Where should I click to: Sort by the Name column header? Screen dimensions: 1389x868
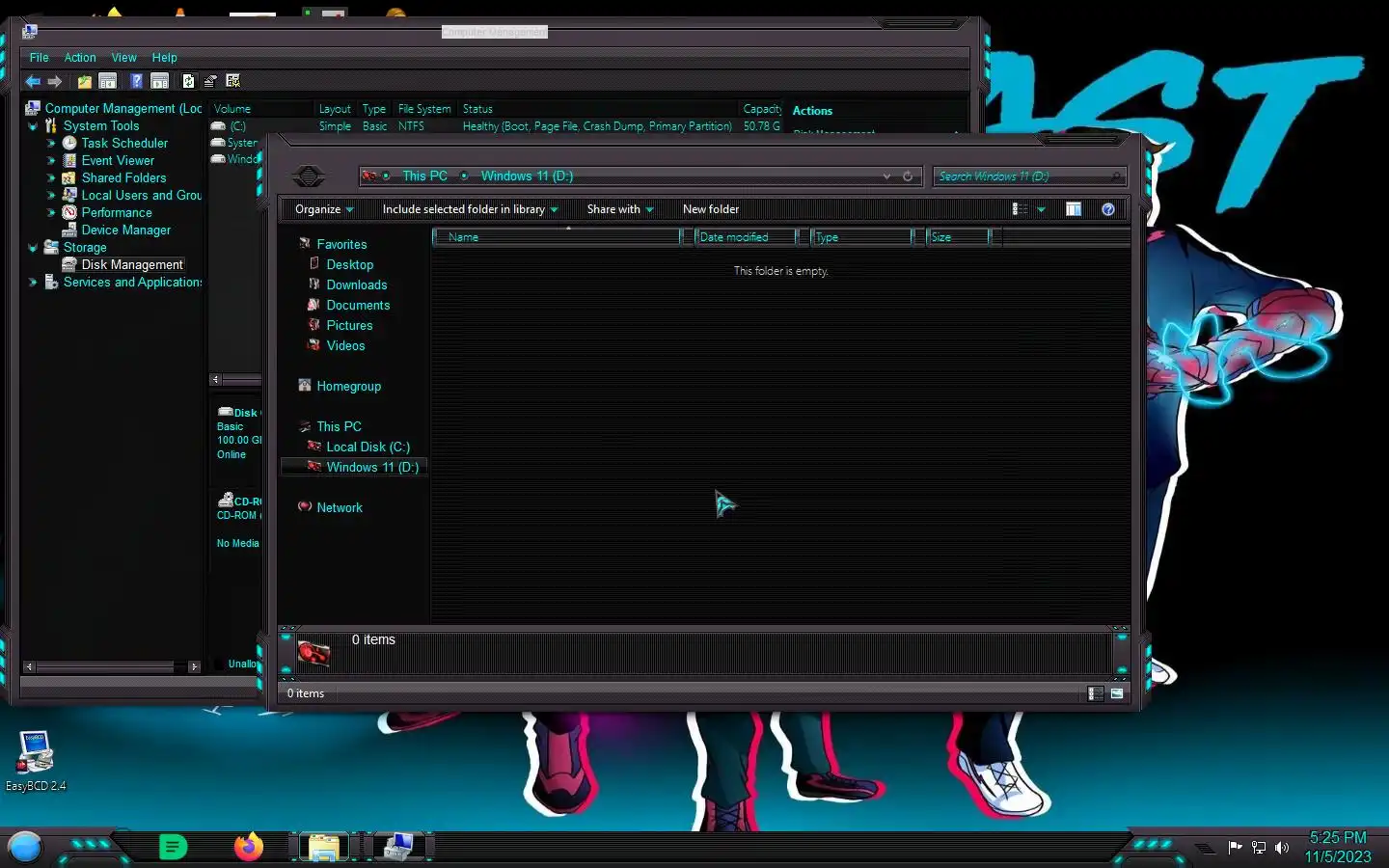557,237
